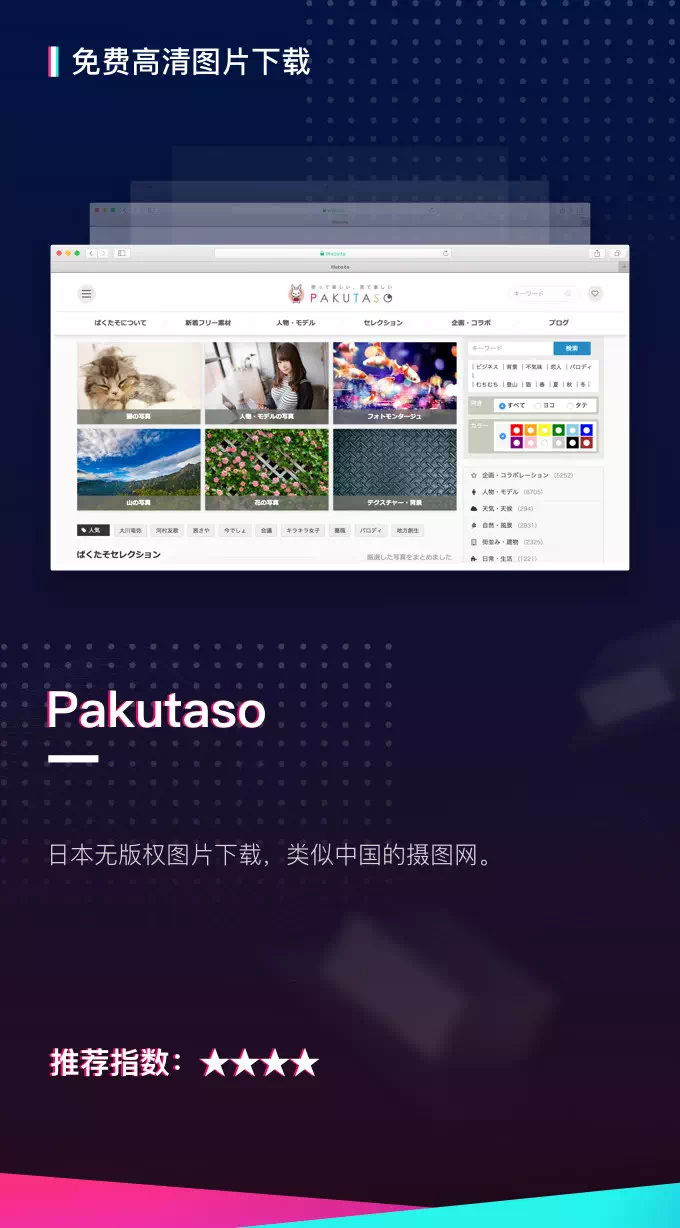This screenshot has height=1228, width=680.
Task: Open the セレクション navigation menu
Action: (383, 323)
